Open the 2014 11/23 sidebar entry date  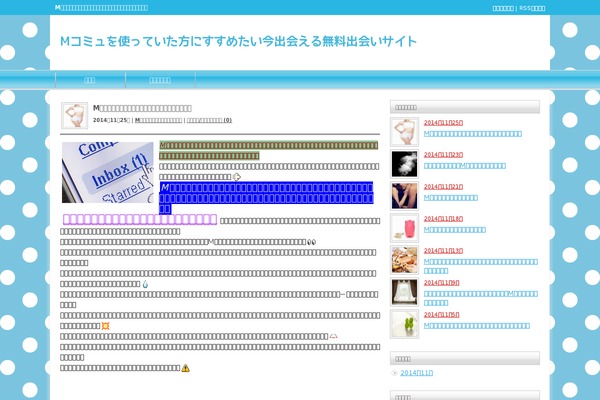pyautogui.click(x=443, y=155)
